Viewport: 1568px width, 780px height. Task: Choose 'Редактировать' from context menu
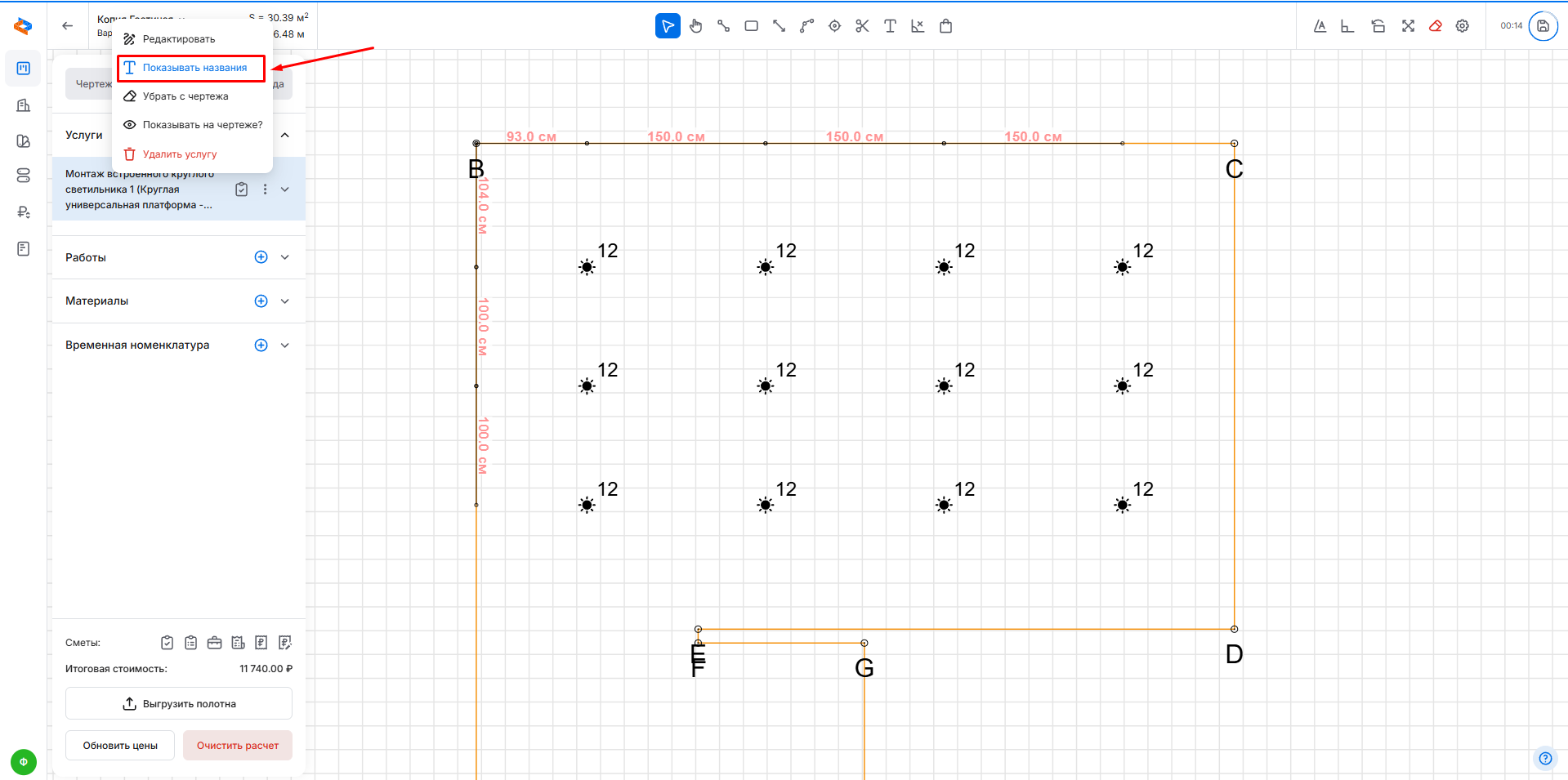[x=178, y=39]
